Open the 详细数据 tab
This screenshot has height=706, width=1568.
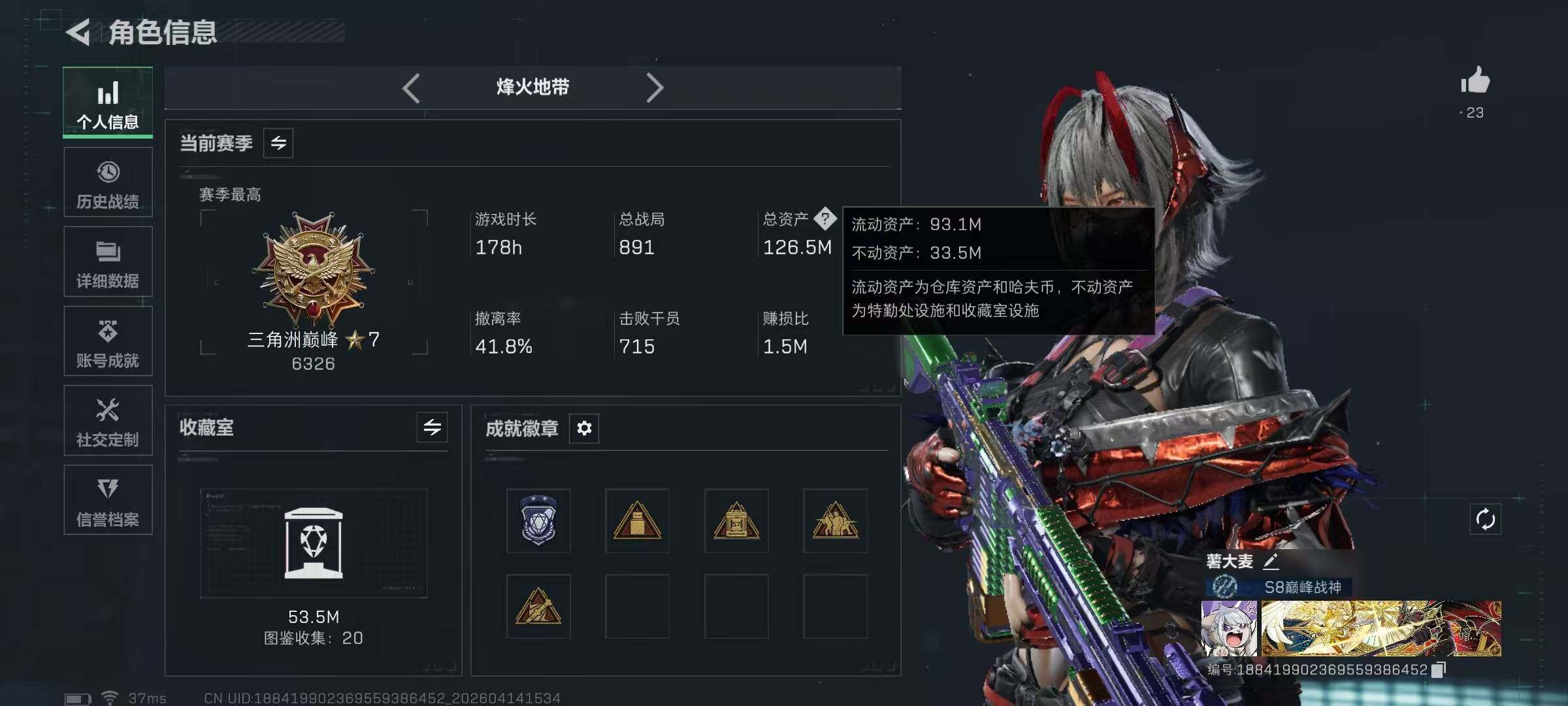tap(108, 261)
